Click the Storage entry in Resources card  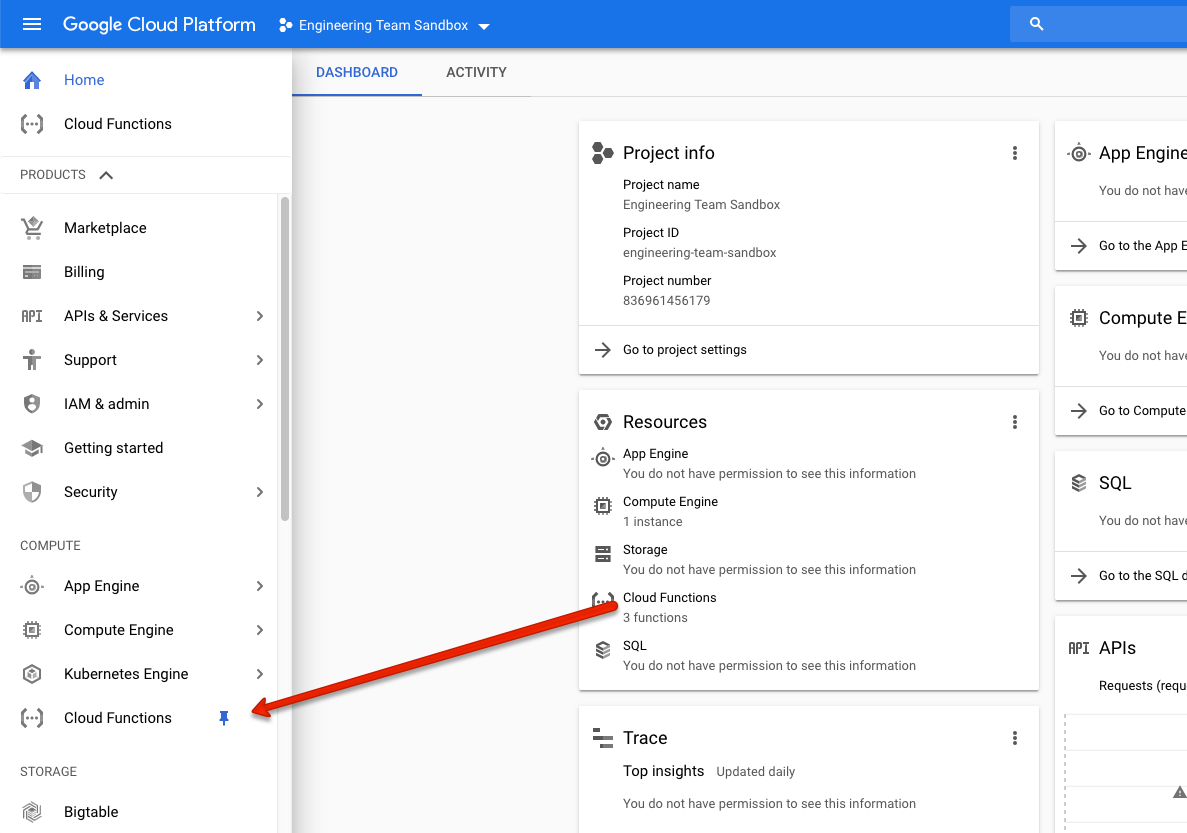(x=645, y=550)
